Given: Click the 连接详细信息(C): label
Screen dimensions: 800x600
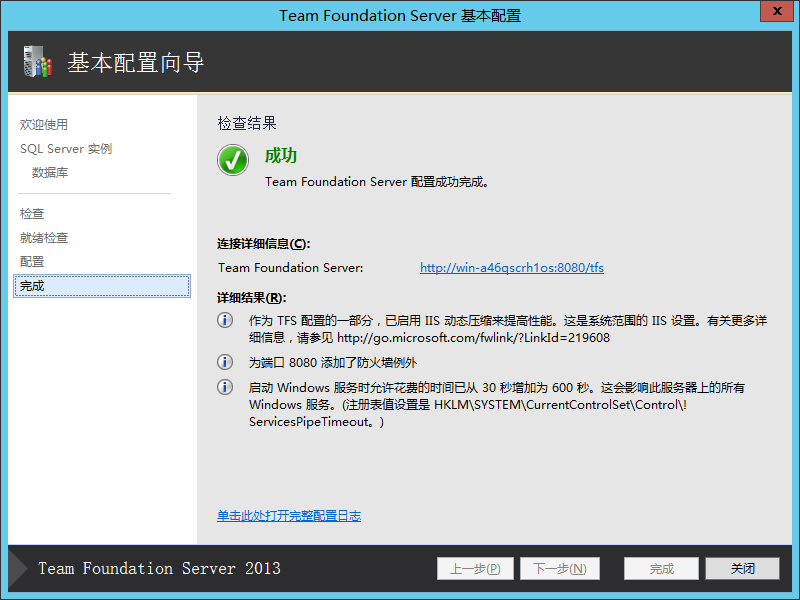Looking at the screenshot, I should (263, 244).
